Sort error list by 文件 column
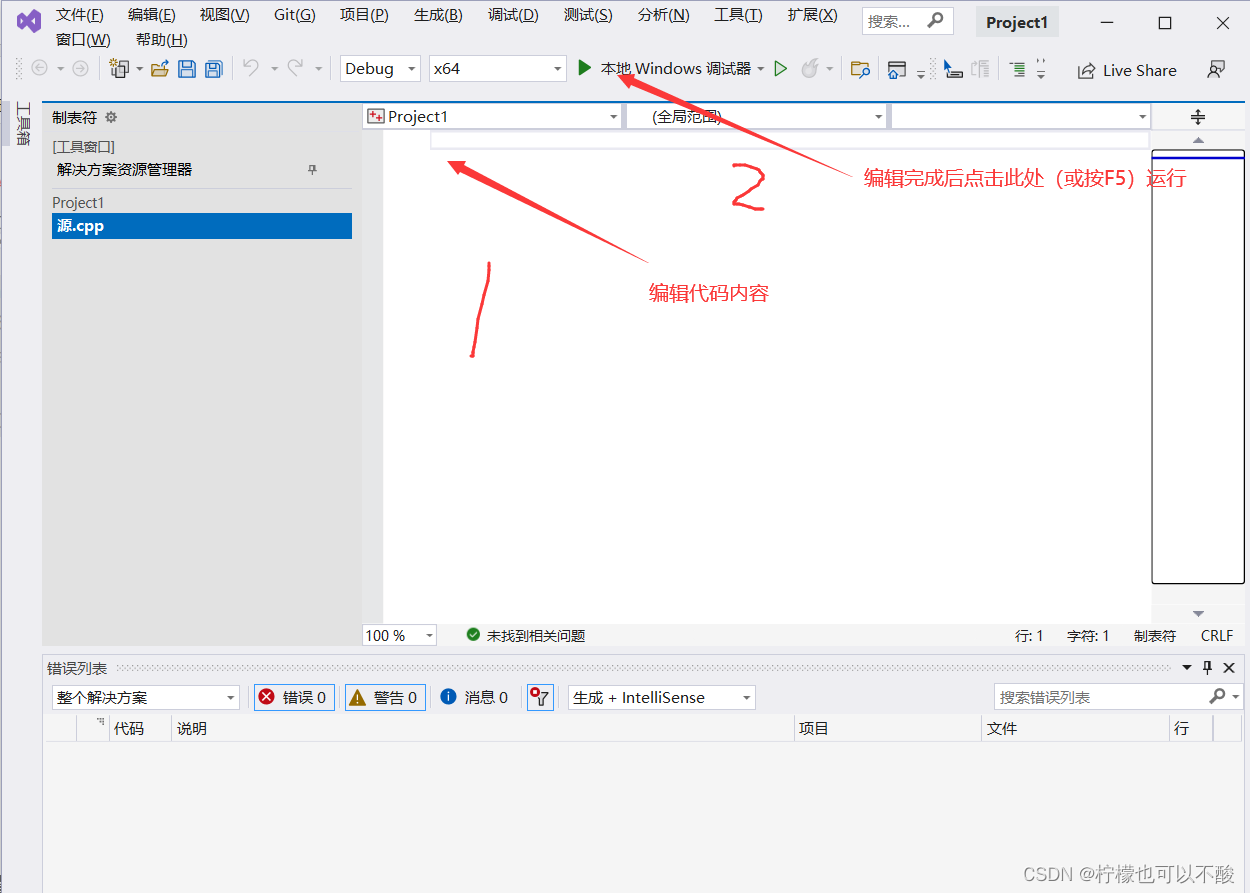This screenshot has width=1250, height=893. [x=1076, y=728]
